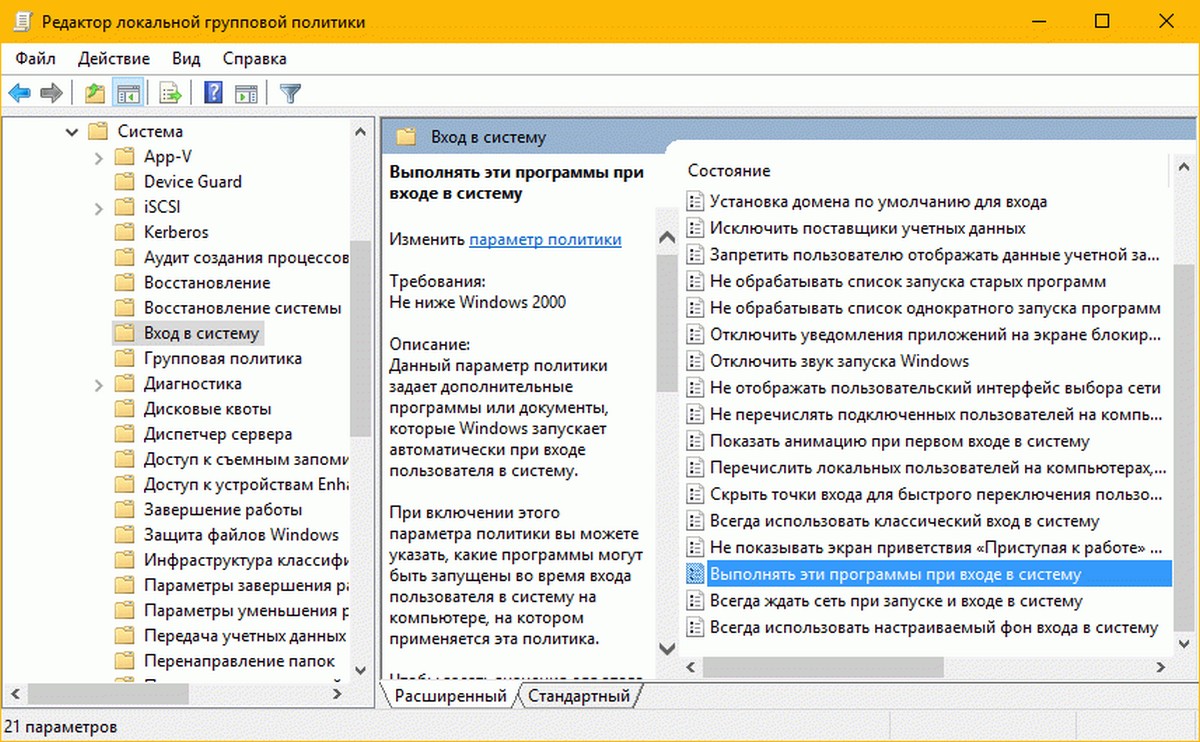1200x742 pixels.
Task: Click the description pane scrollbar up arrow
Action: coord(667,237)
